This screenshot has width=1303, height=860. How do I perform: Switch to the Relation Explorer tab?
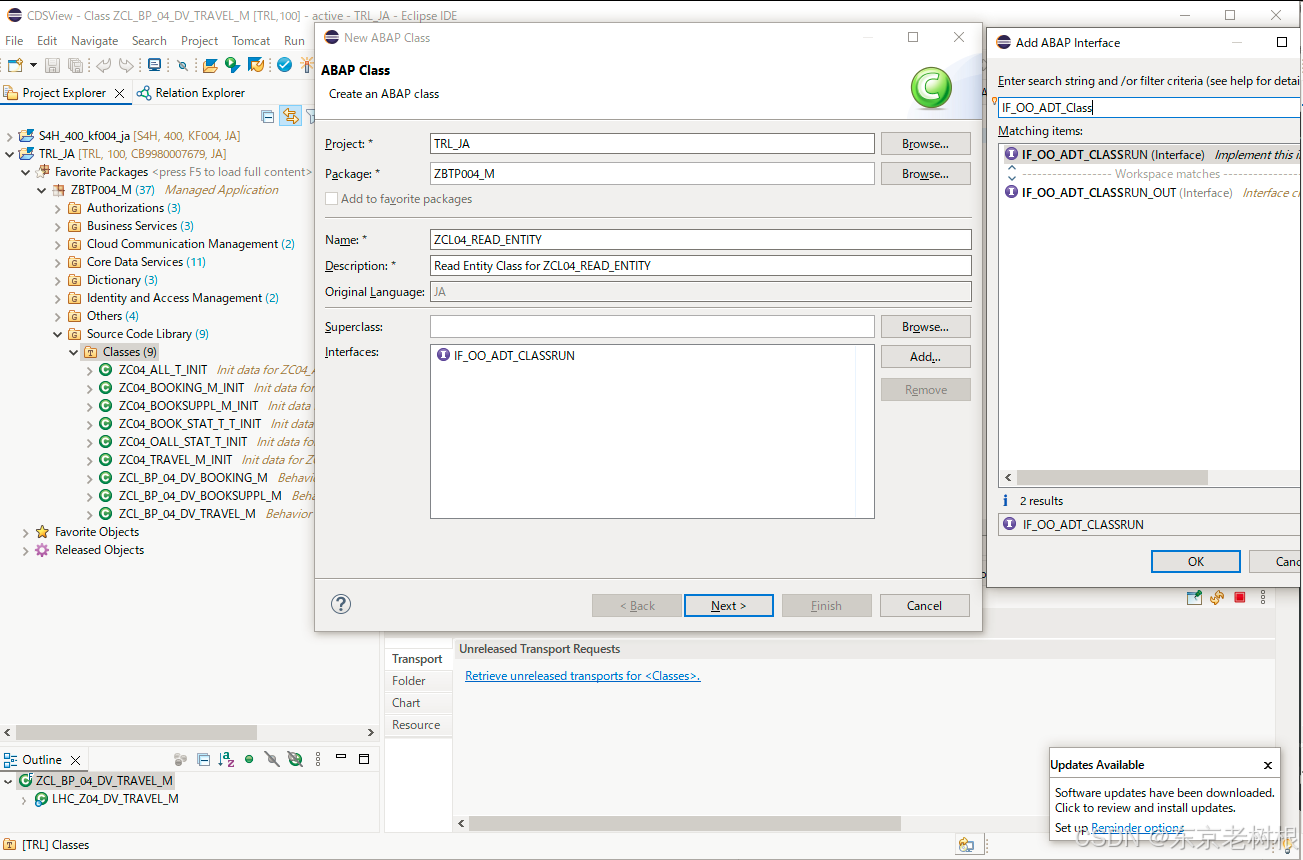point(191,93)
